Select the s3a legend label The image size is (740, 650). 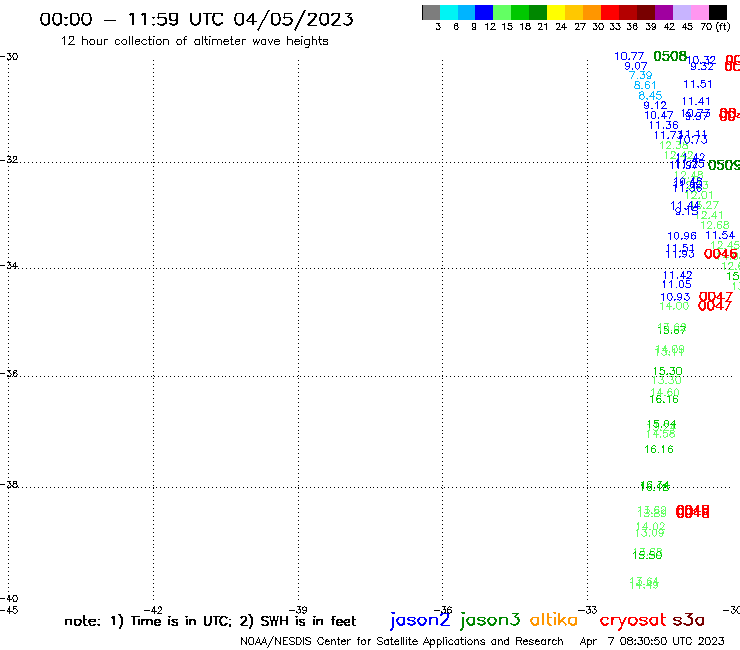(x=688, y=620)
